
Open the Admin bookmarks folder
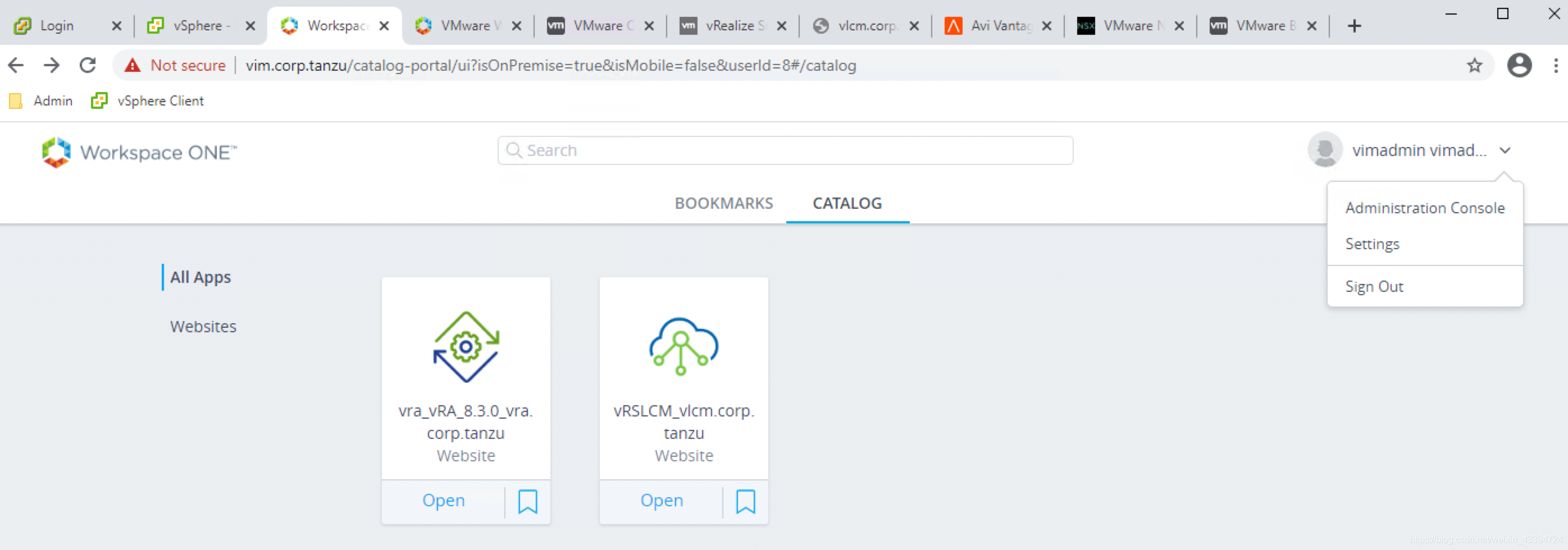click(x=42, y=100)
